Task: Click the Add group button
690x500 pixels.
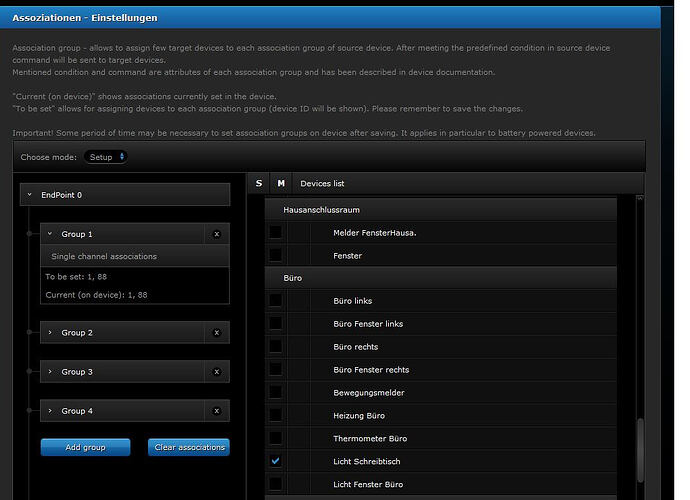Action: coord(85,447)
